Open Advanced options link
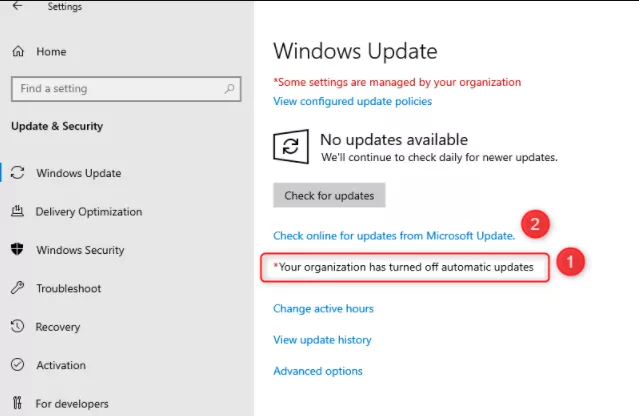The height and width of the screenshot is (416, 639). [318, 371]
